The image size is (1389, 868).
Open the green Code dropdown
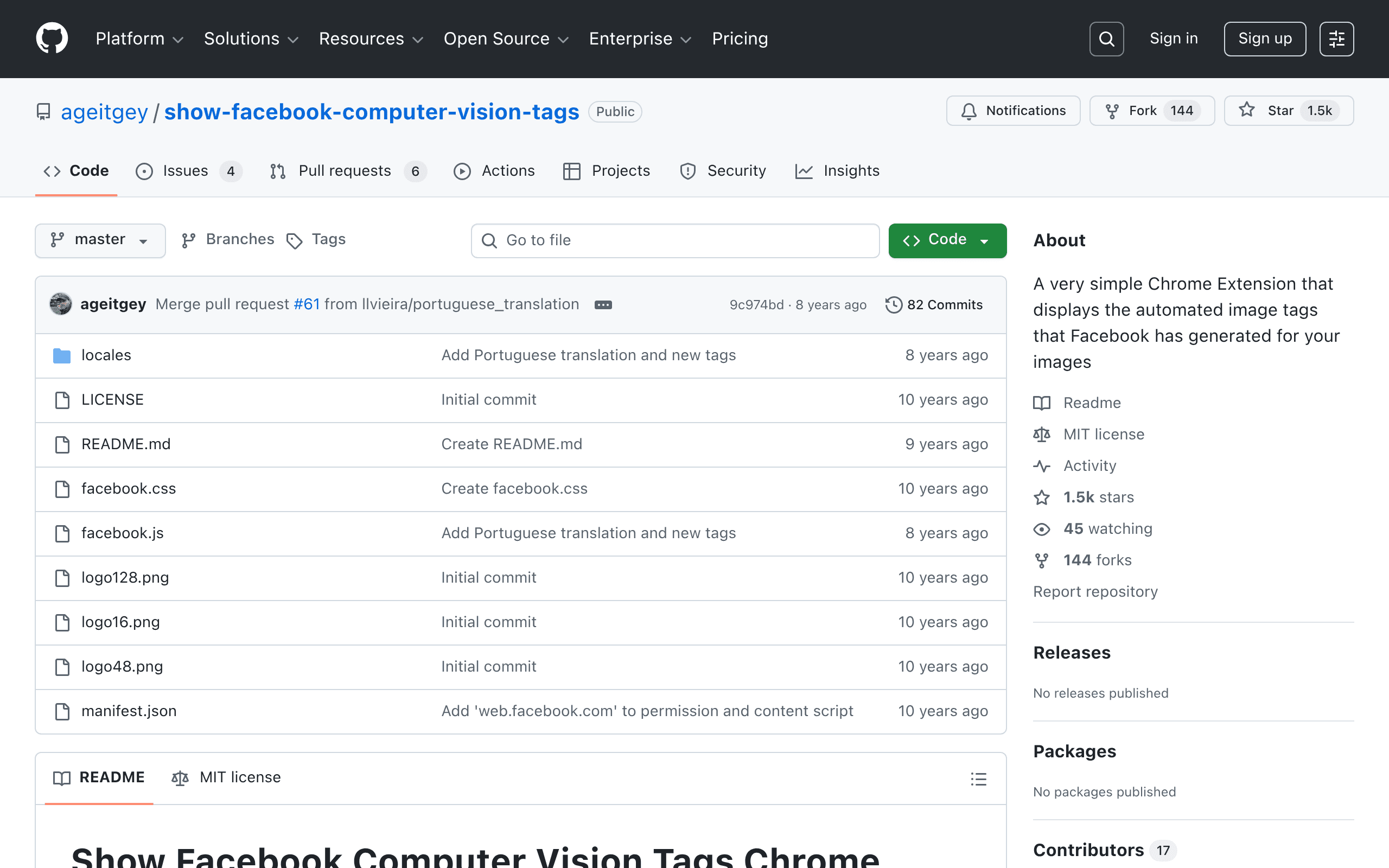(x=947, y=240)
